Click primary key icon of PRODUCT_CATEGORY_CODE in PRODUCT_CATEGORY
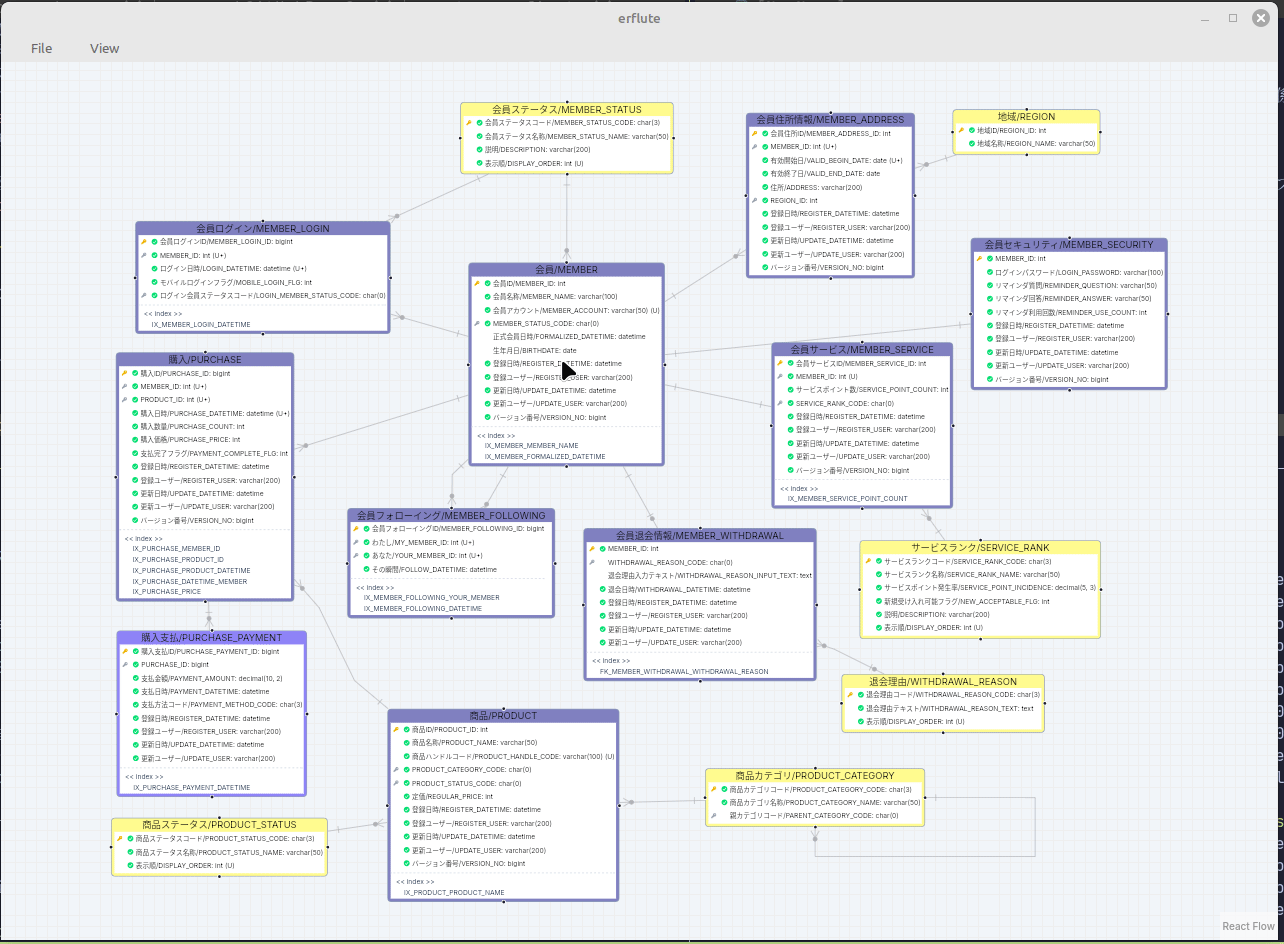Viewport: 1284px width, 944px height. [x=714, y=789]
